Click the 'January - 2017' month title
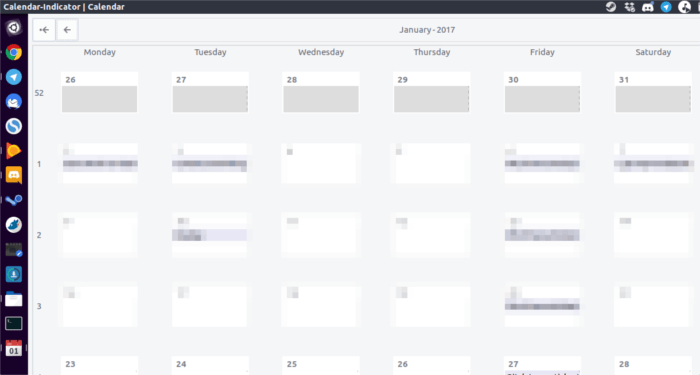Screen dimensions: 700x375 427,30
